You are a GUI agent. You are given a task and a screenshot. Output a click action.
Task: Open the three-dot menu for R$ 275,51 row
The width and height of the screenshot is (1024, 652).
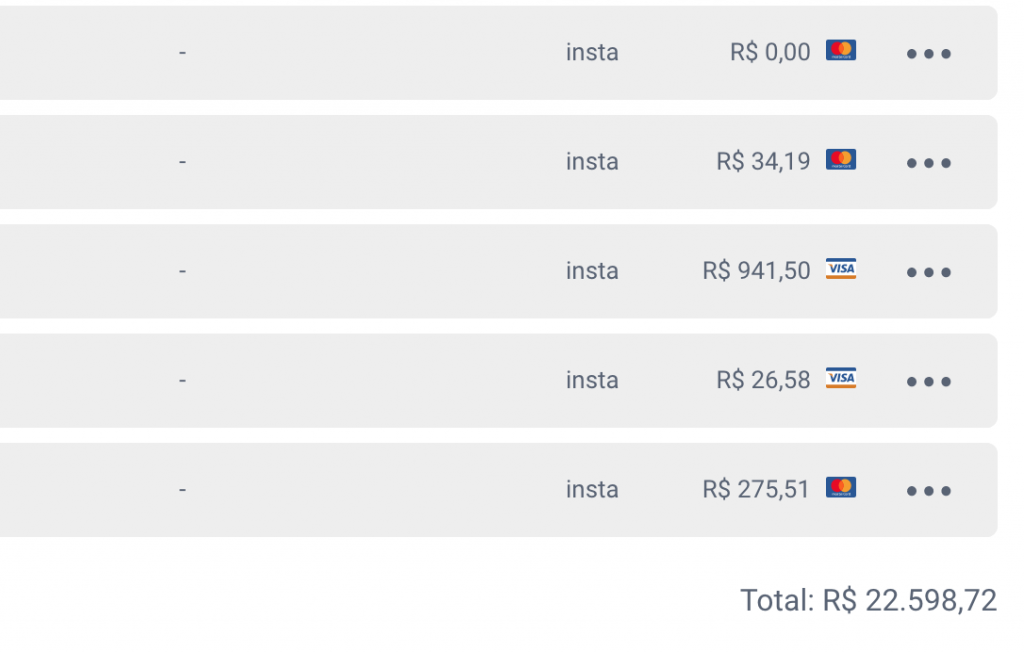(x=929, y=490)
